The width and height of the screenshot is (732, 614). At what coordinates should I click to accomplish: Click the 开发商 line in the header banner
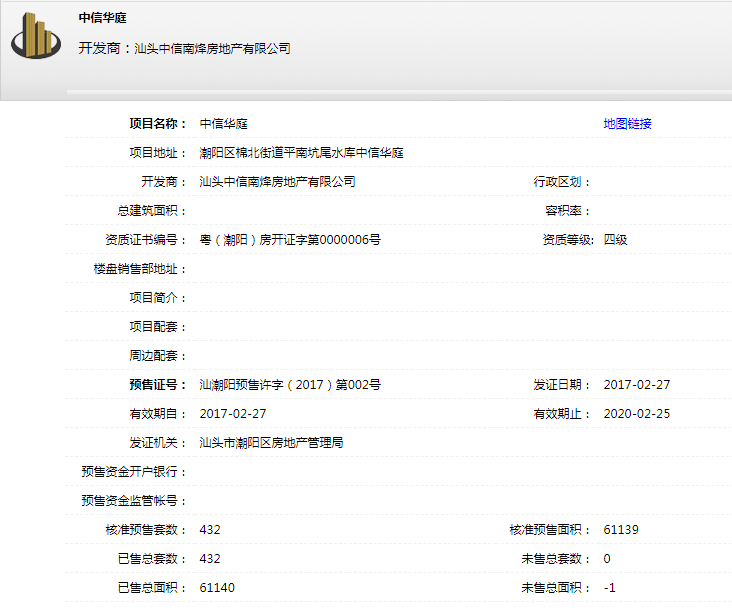click(x=184, y=48)
